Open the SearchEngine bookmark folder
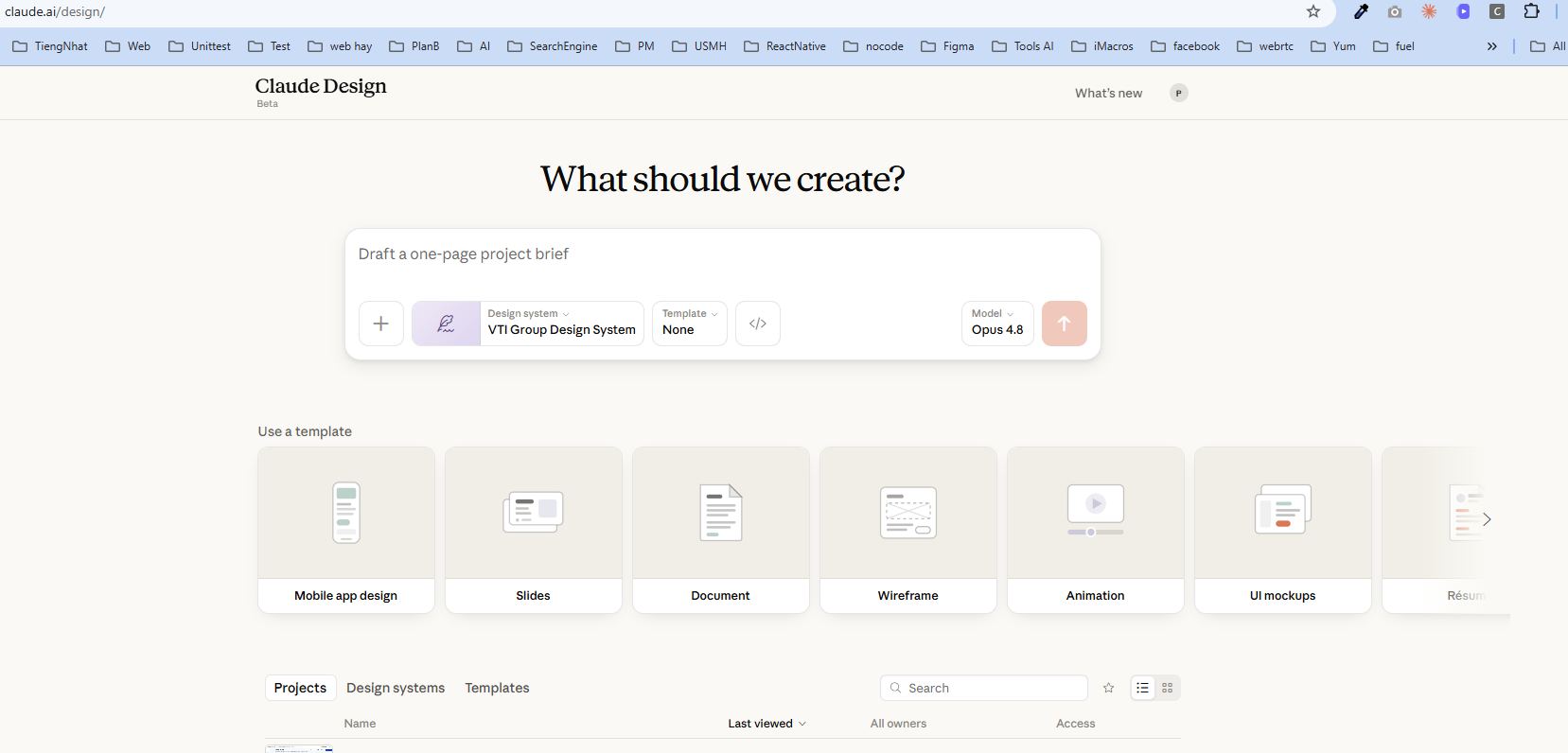The image size is (1568, 753). pyautogui.click(x=553, y=46)
